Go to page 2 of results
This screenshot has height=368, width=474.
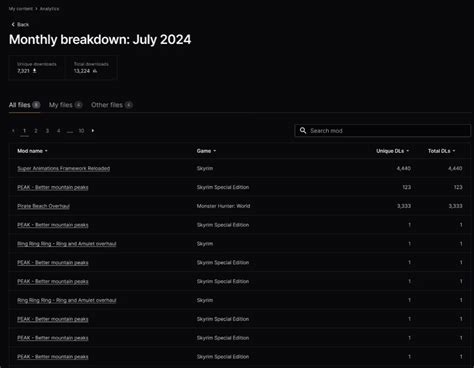(36, 131)
